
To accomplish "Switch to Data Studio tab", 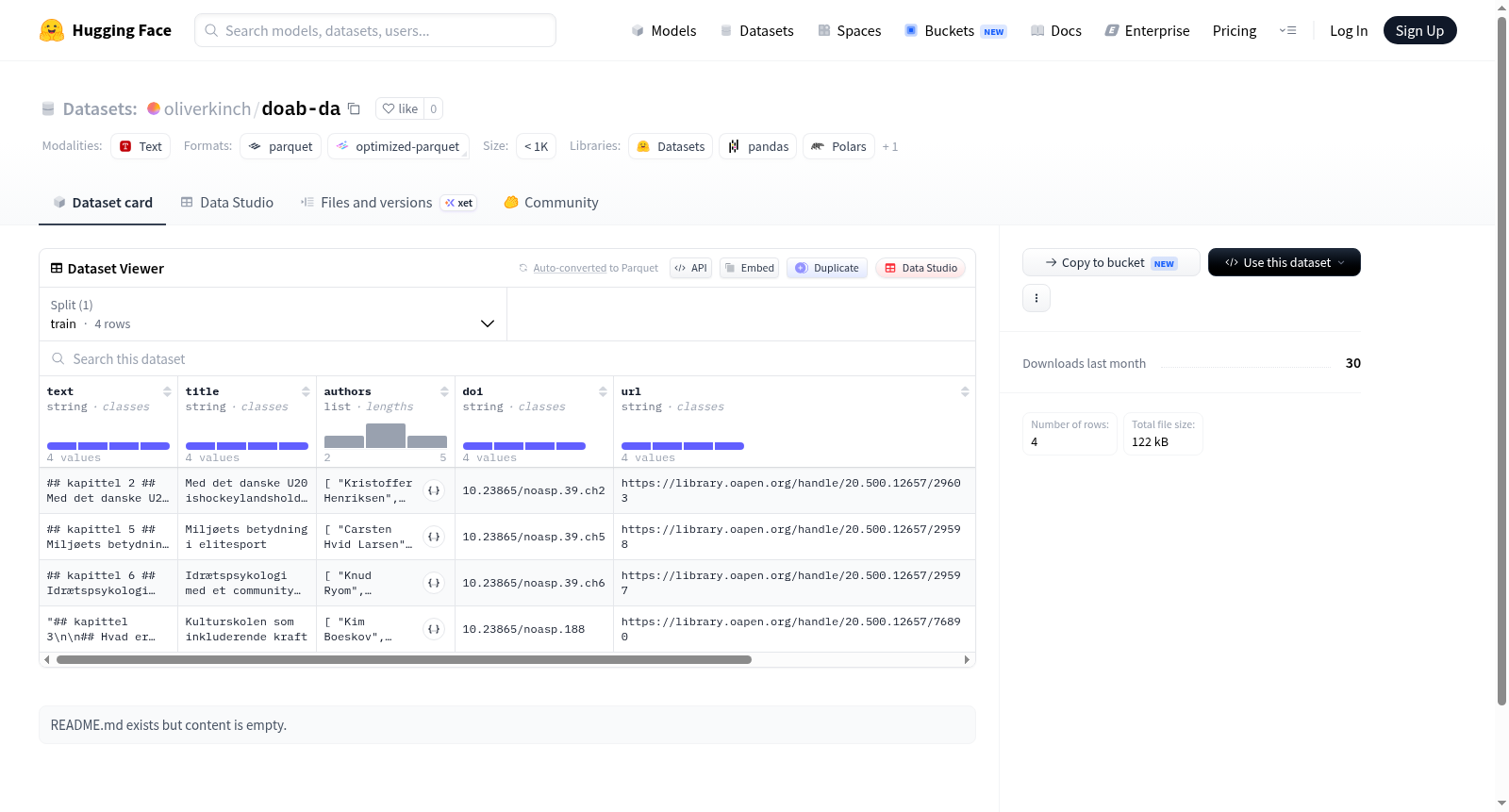I will point(227,203).
